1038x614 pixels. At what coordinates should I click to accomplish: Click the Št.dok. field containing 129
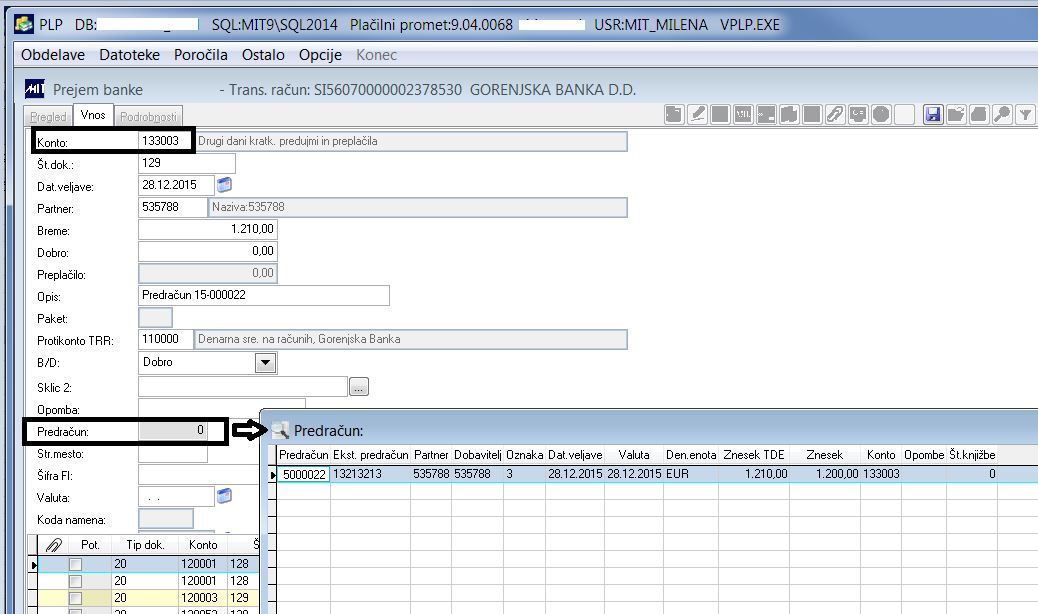point(187,163)
